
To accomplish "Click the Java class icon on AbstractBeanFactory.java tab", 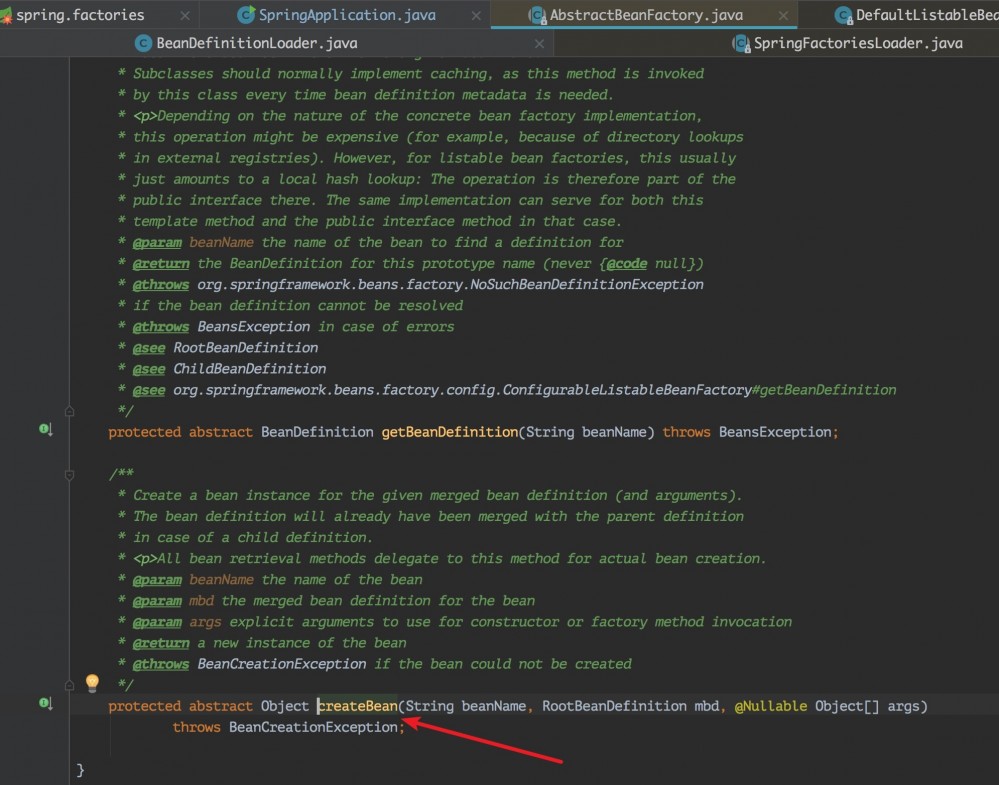I will pyautogui.click(x=536, y=15).
